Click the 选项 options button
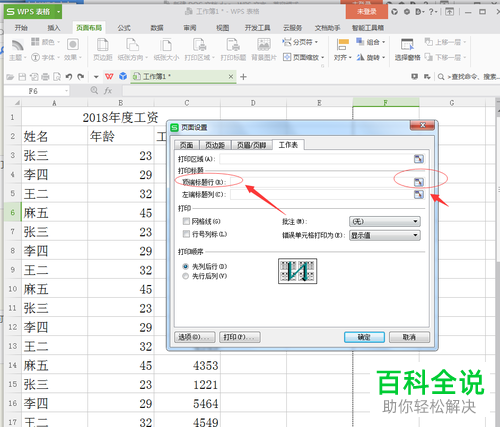The width and height of the screenshot is (500, 427). click(195, 337)
